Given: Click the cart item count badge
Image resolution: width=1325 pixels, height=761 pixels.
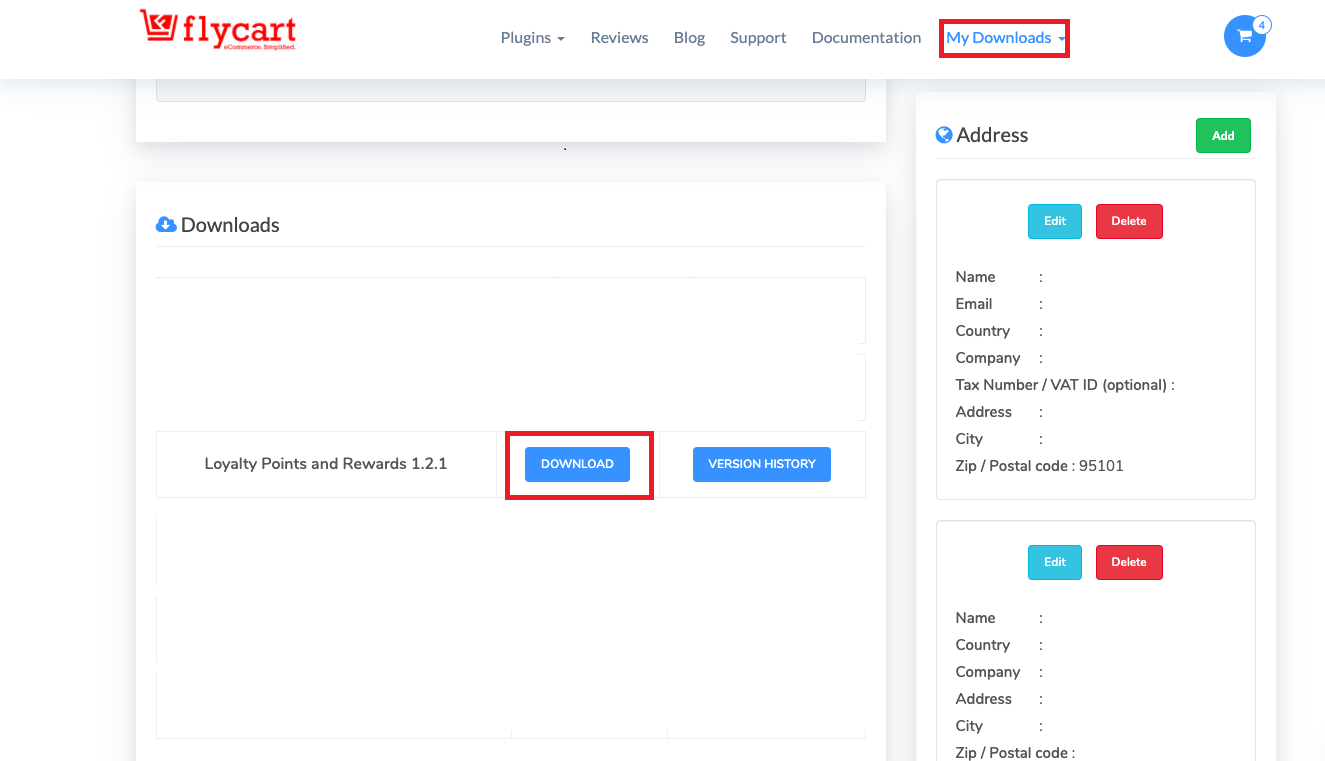Looking at the screenshot, I should click(x=1261, y=25).
